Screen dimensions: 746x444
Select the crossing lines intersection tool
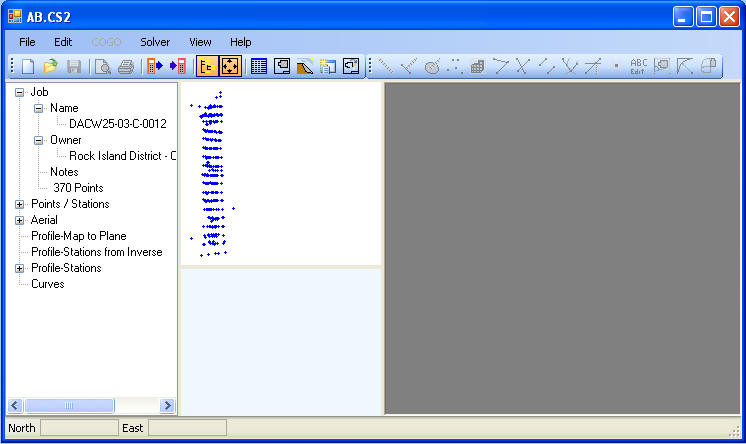click(523, 66)
